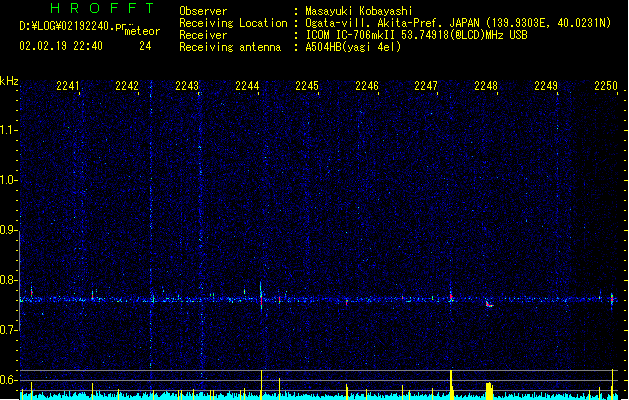This screenshot has width=629, height=400.
Task: Click the tall yellow intensity bar after 2247
Action: [x=451, y=384]
